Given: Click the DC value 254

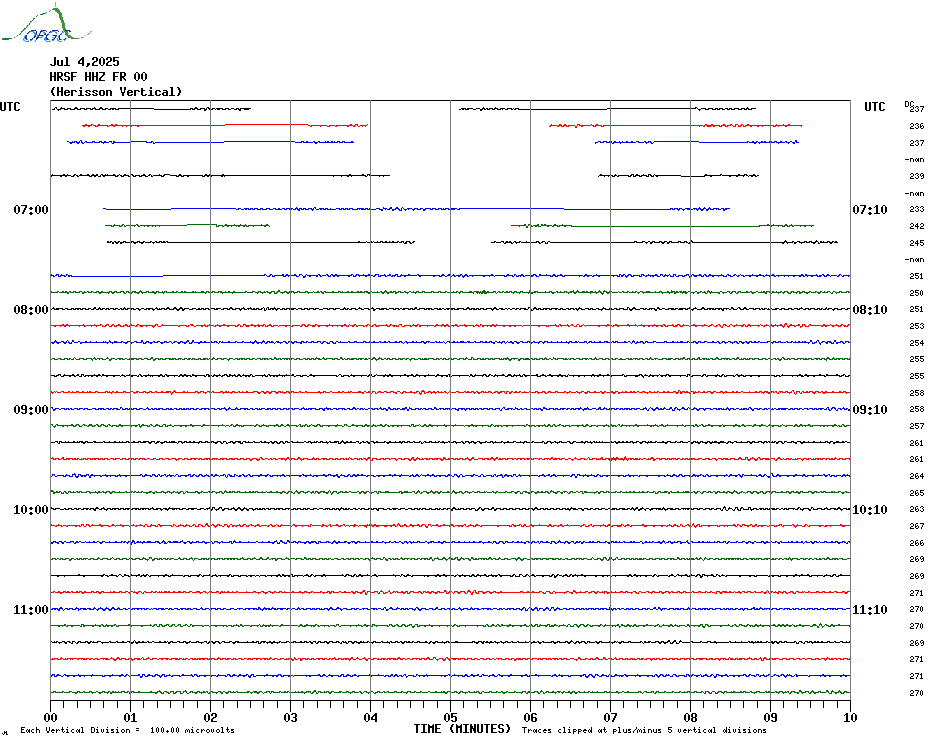Looking at the screenshot, I should [917, 343].
